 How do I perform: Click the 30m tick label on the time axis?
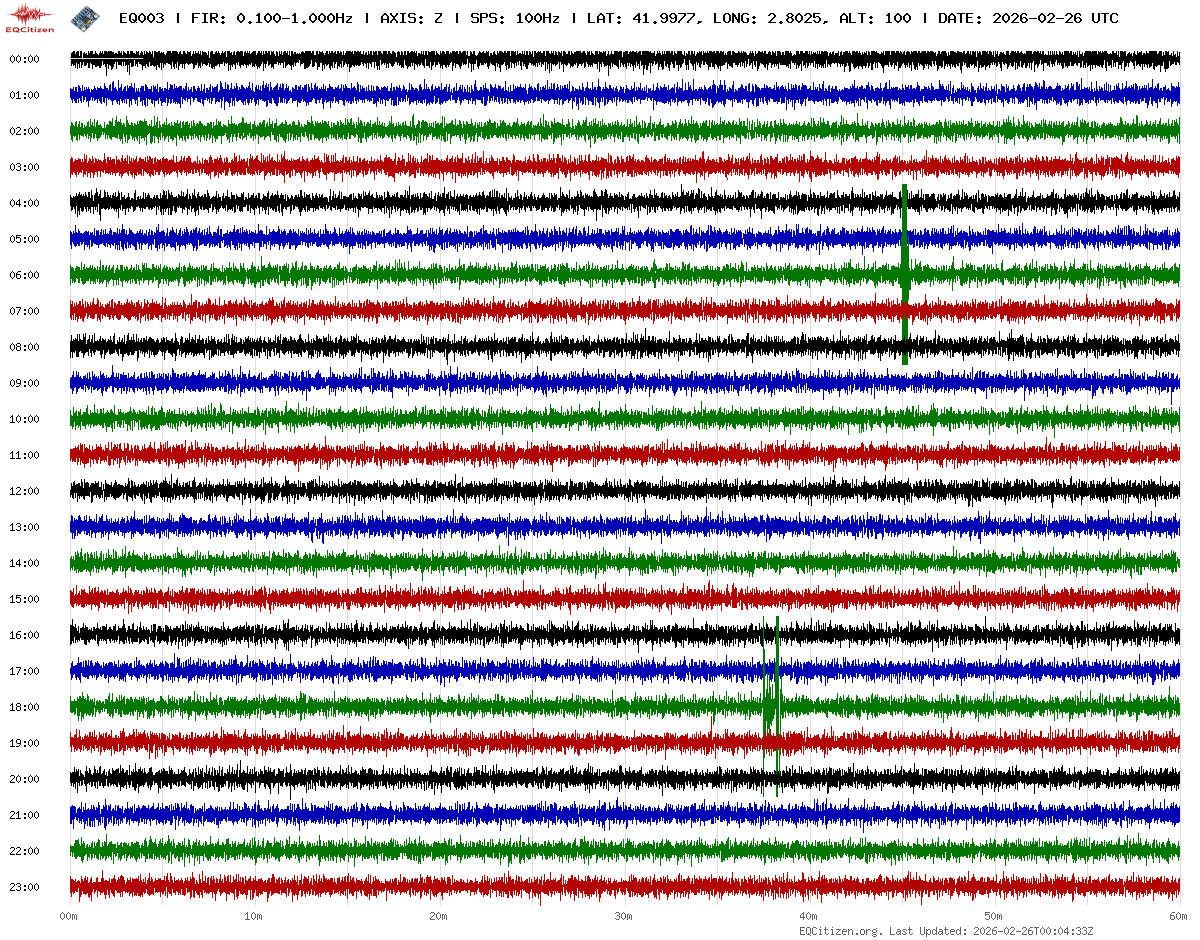click(x=624, y=916)
